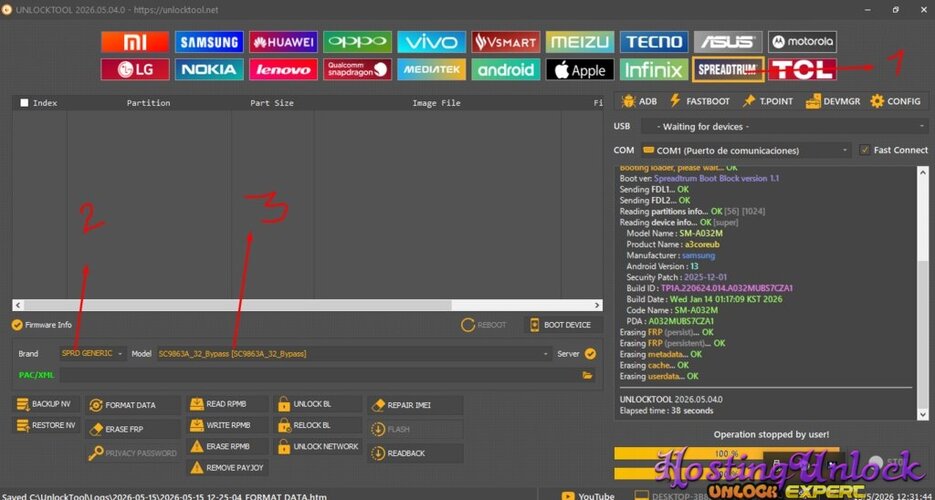Viewport: 935px width, 500px height.
Task: Select the Meizu brand logo
Action: click(x=580, y=42)
